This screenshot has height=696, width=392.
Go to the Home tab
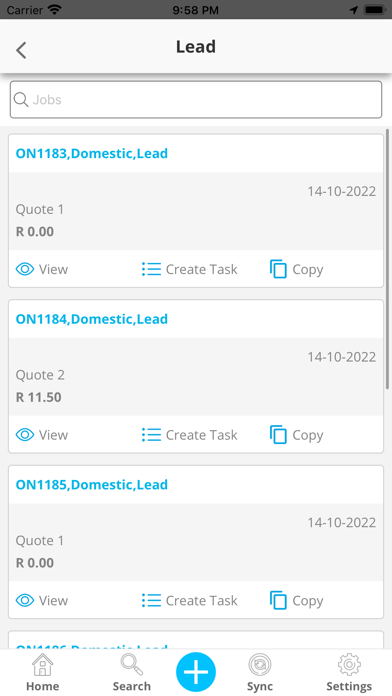[43, 672]
